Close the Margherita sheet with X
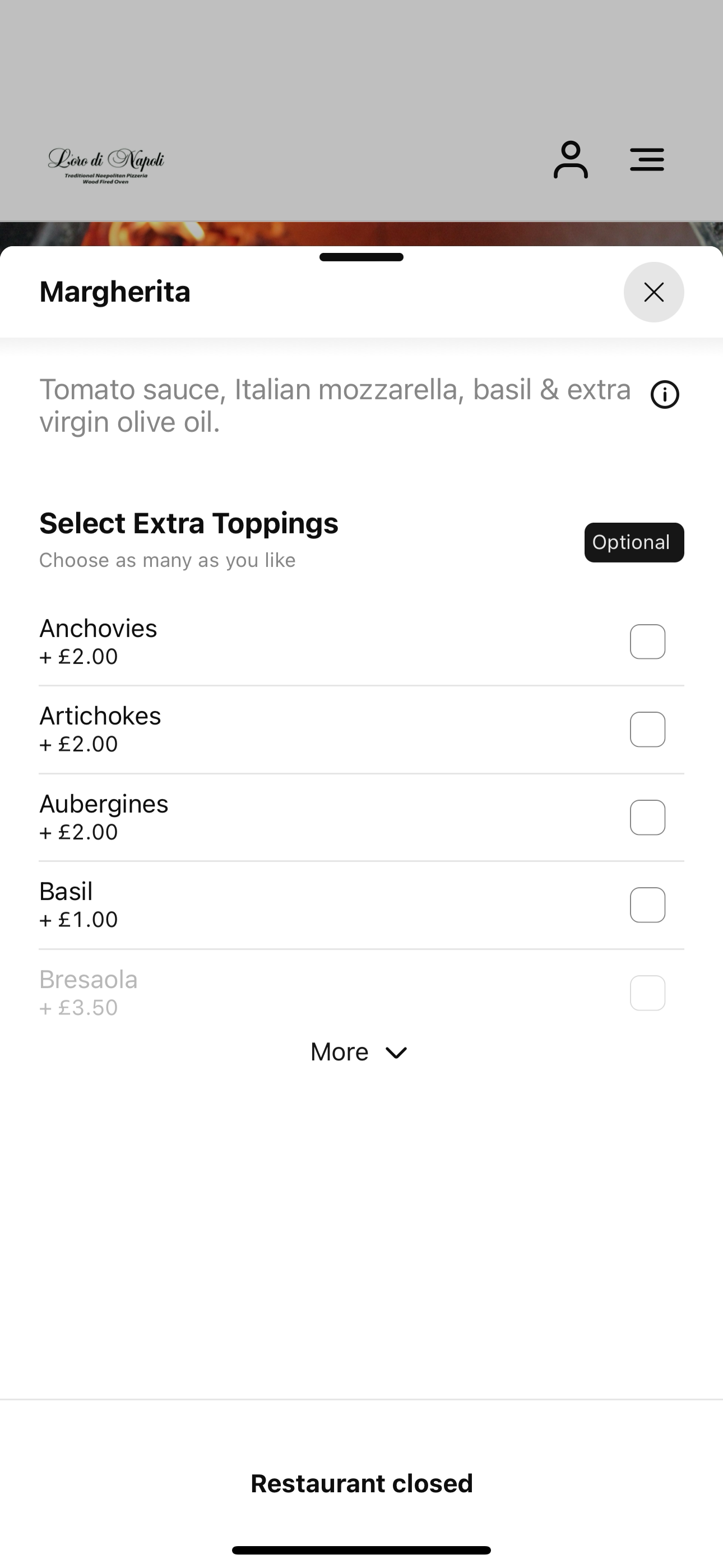This screenshot has width=723, height=1568. (654, 292)
